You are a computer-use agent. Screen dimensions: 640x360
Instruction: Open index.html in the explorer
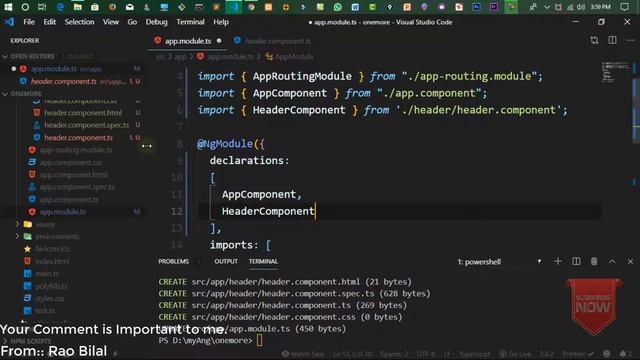[x=52, y=261]
